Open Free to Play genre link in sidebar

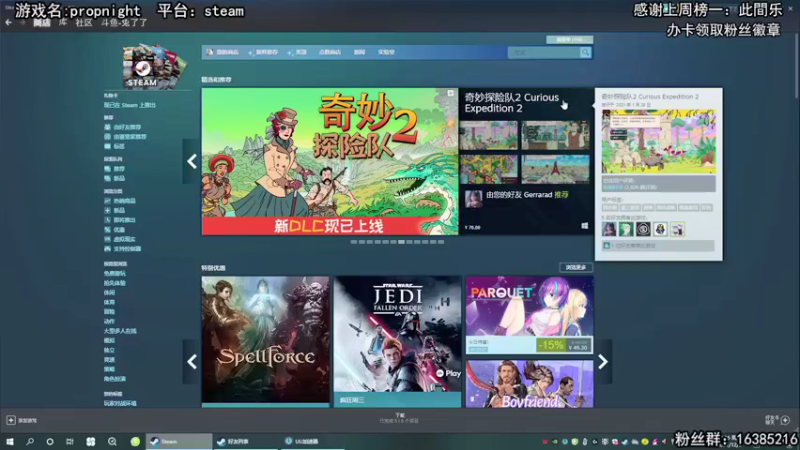114,273
